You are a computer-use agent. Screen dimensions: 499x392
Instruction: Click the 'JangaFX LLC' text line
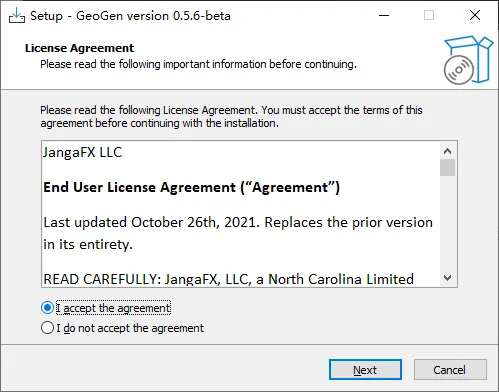click(x=83, y=152)
